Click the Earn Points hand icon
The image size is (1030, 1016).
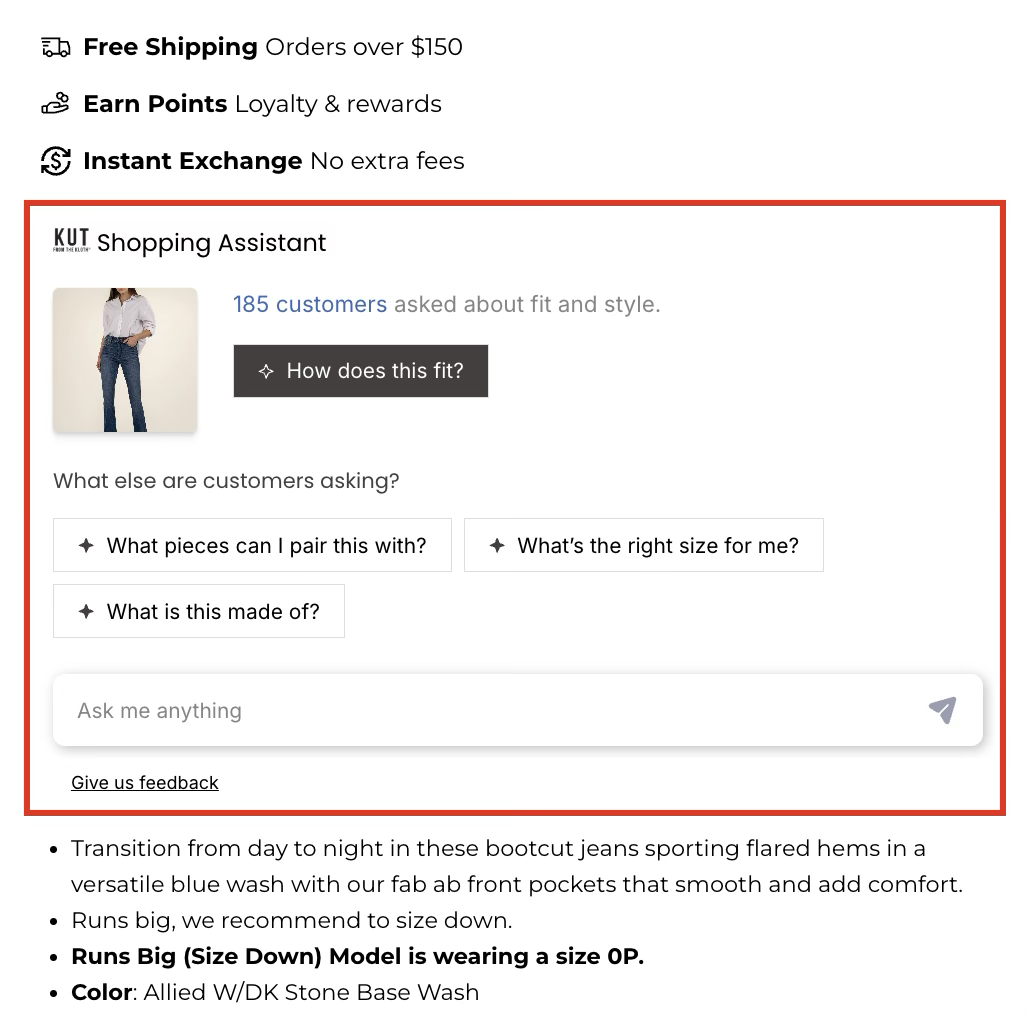(56, 104)
